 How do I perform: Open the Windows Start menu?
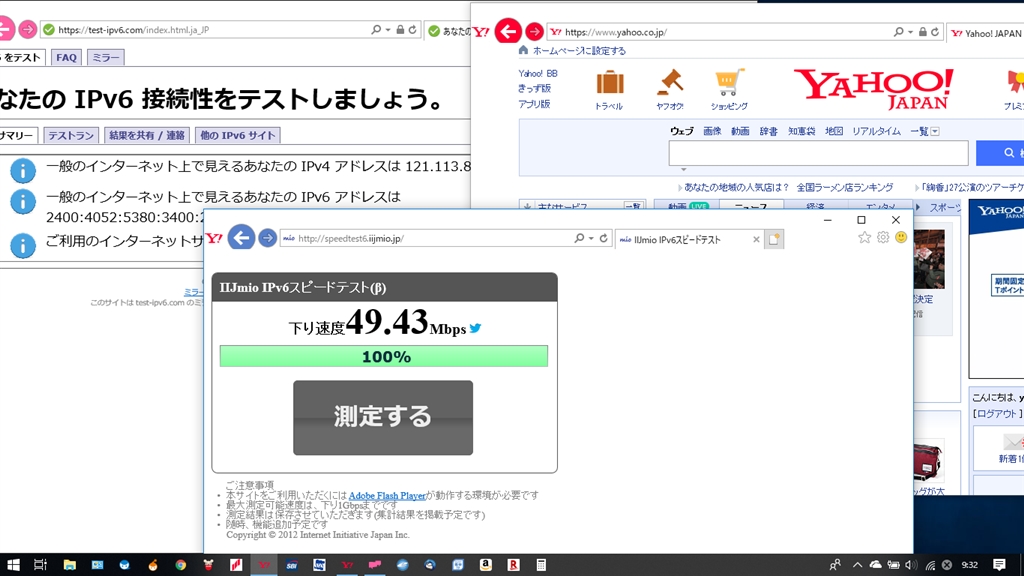(x=12, y=565)
